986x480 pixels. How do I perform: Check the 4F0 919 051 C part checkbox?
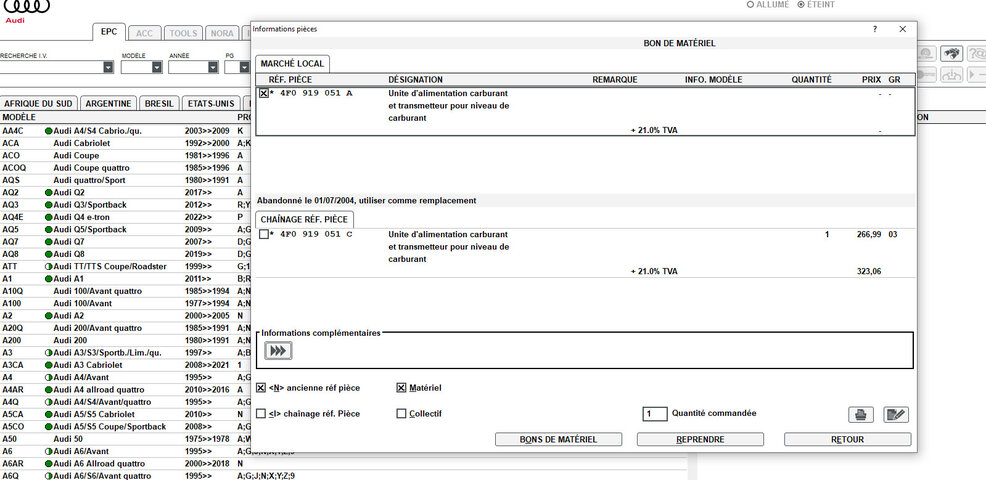pyautogui.click(x=263, y=234)
